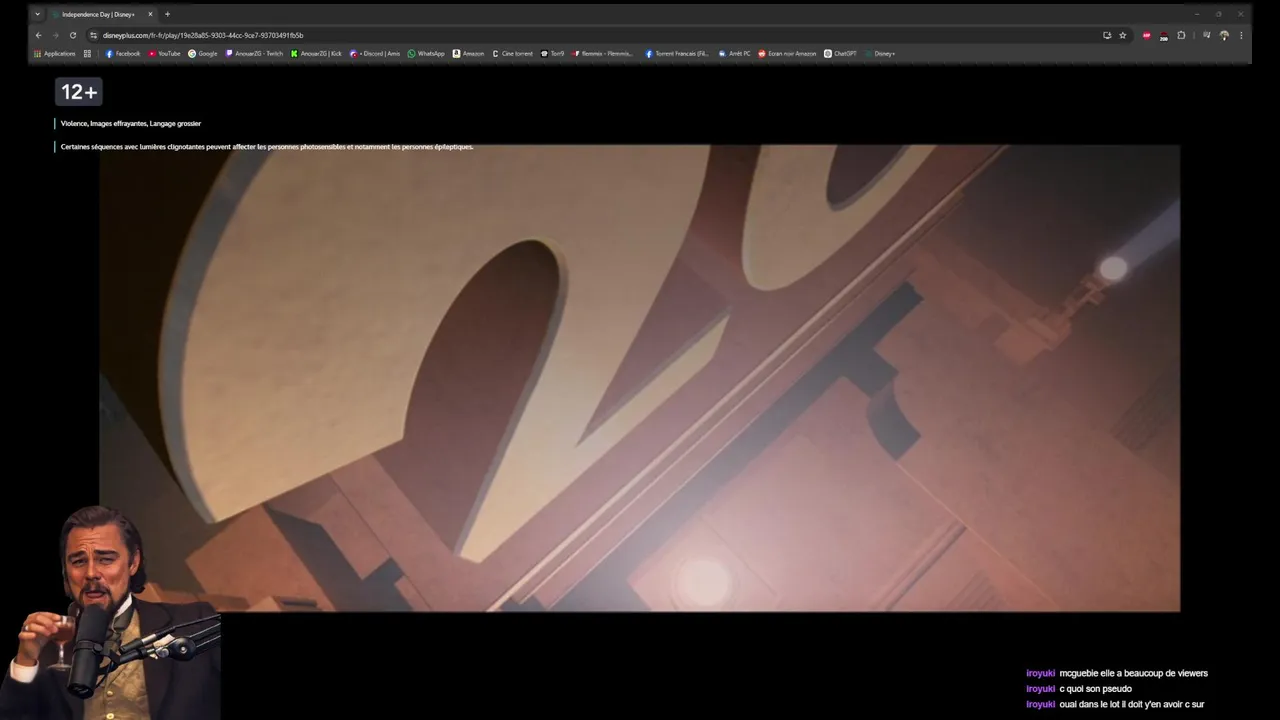Open the Cine torrent bookmark
Viewport: 1280px width, 720px height.
tap(513, 54)
